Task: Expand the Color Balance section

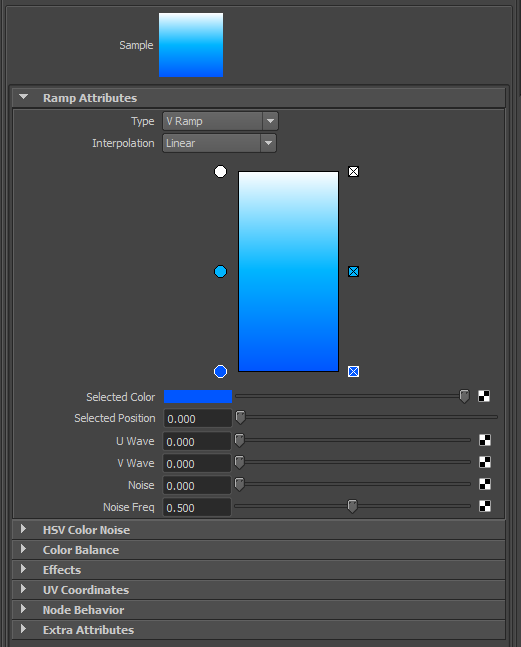Action: (24, 549)
